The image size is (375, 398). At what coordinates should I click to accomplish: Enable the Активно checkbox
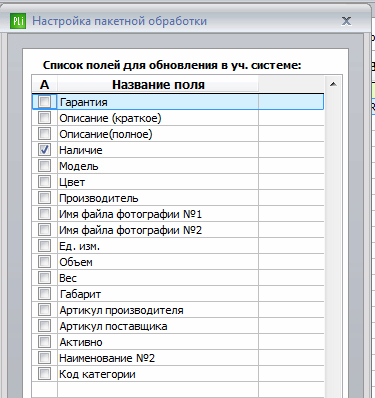tap(44, 341)
